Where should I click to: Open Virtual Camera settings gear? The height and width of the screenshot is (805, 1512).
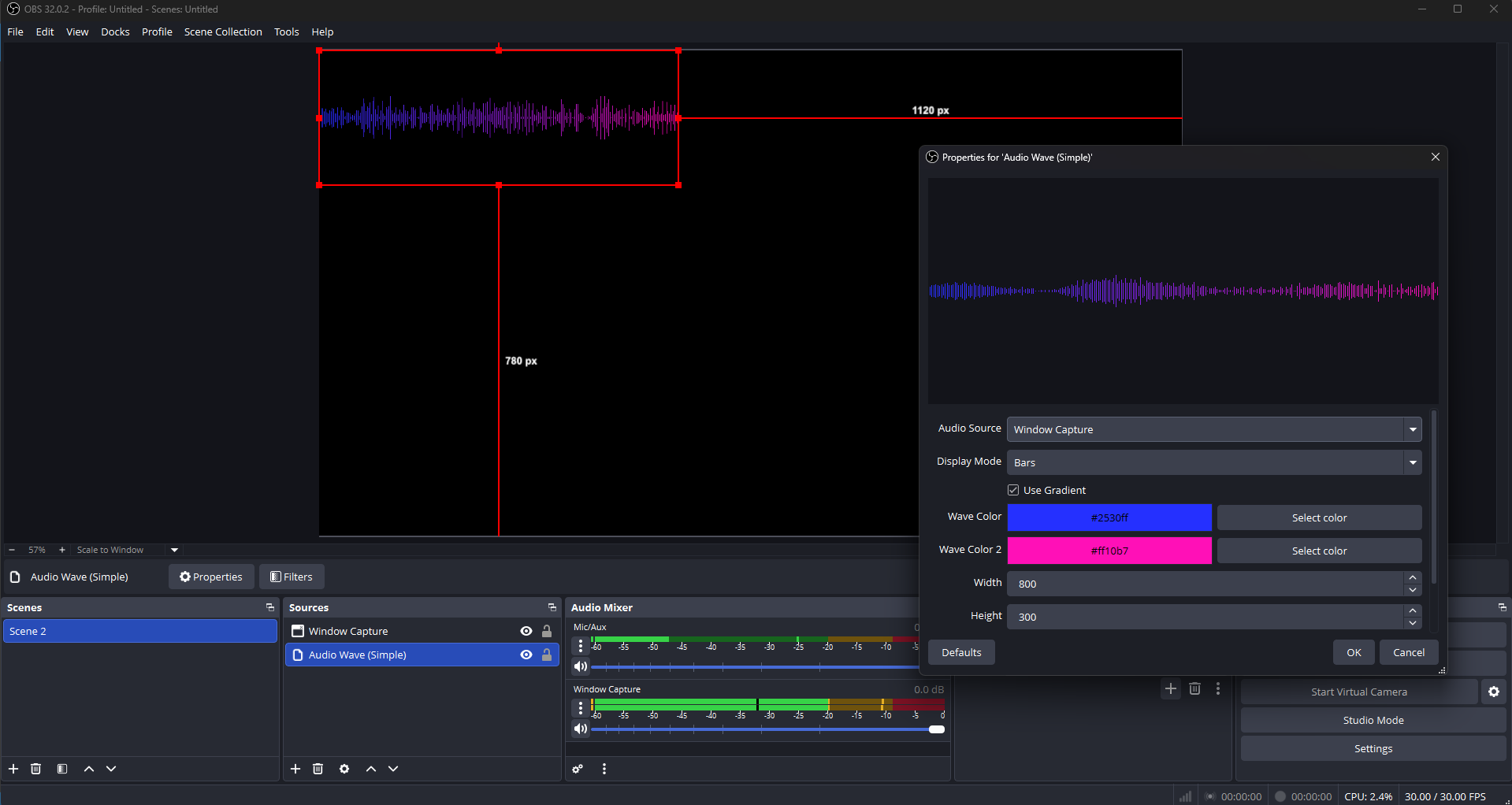pyautogui.click(x=1493, y=692)
